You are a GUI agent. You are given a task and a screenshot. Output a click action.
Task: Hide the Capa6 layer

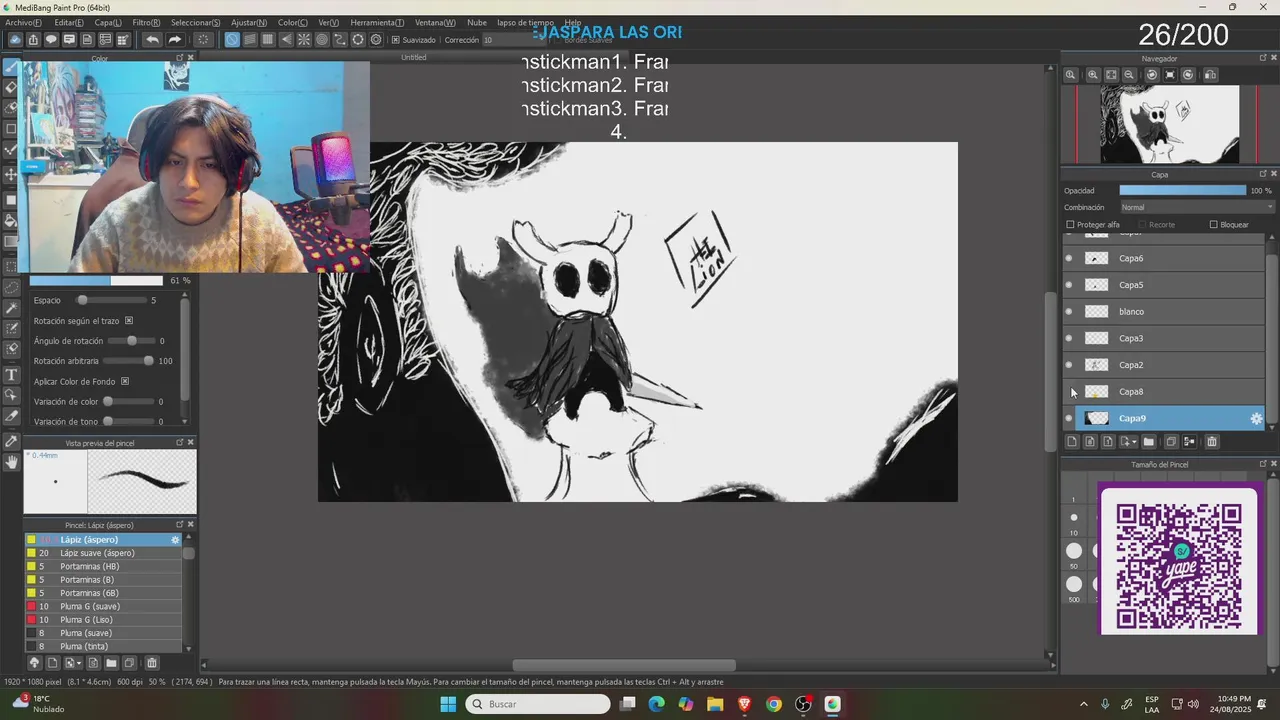[1069, 259]
